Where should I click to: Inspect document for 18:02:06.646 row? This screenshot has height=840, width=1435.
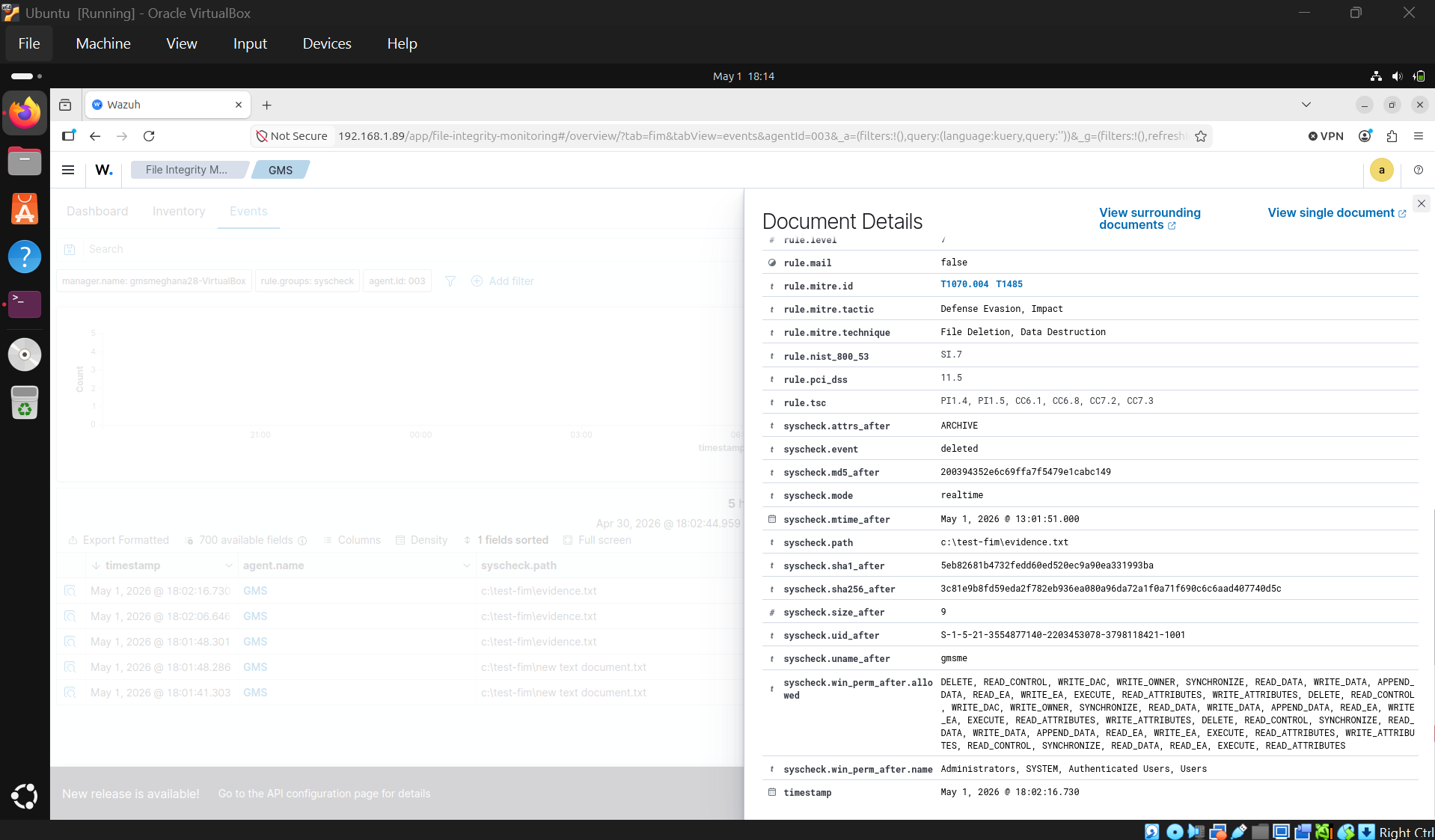click(x=70, y=616)
